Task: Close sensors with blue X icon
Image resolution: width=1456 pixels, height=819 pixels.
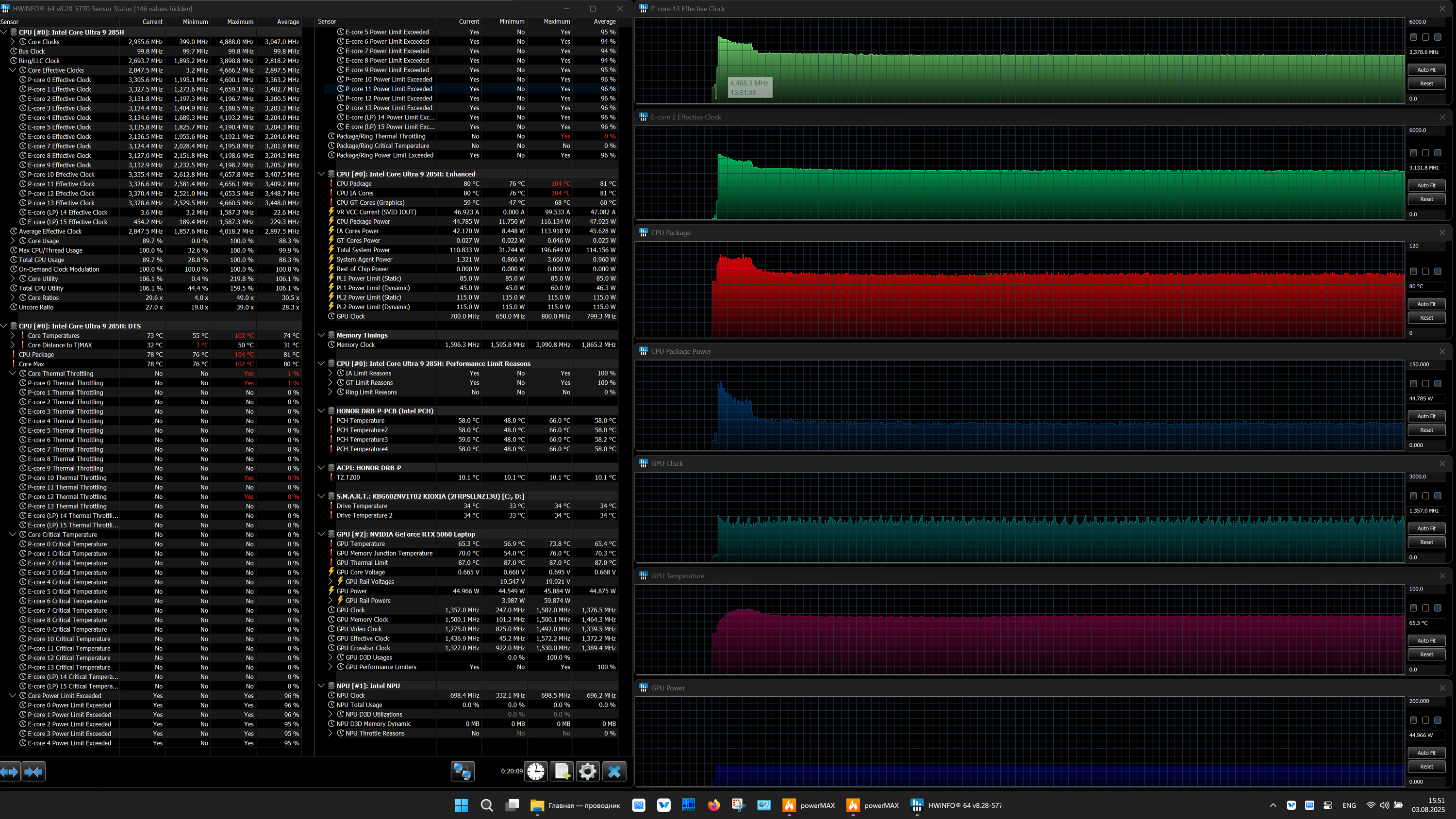Action: point(614,771)
